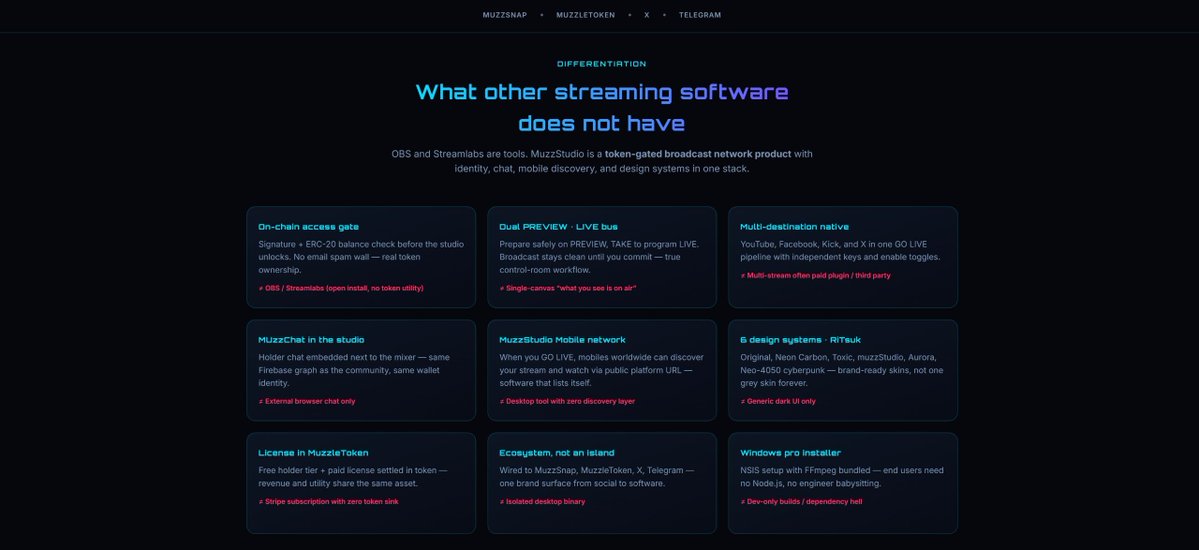
Task: Click the red 'External browser chat only' note
Action: (307, 402)
